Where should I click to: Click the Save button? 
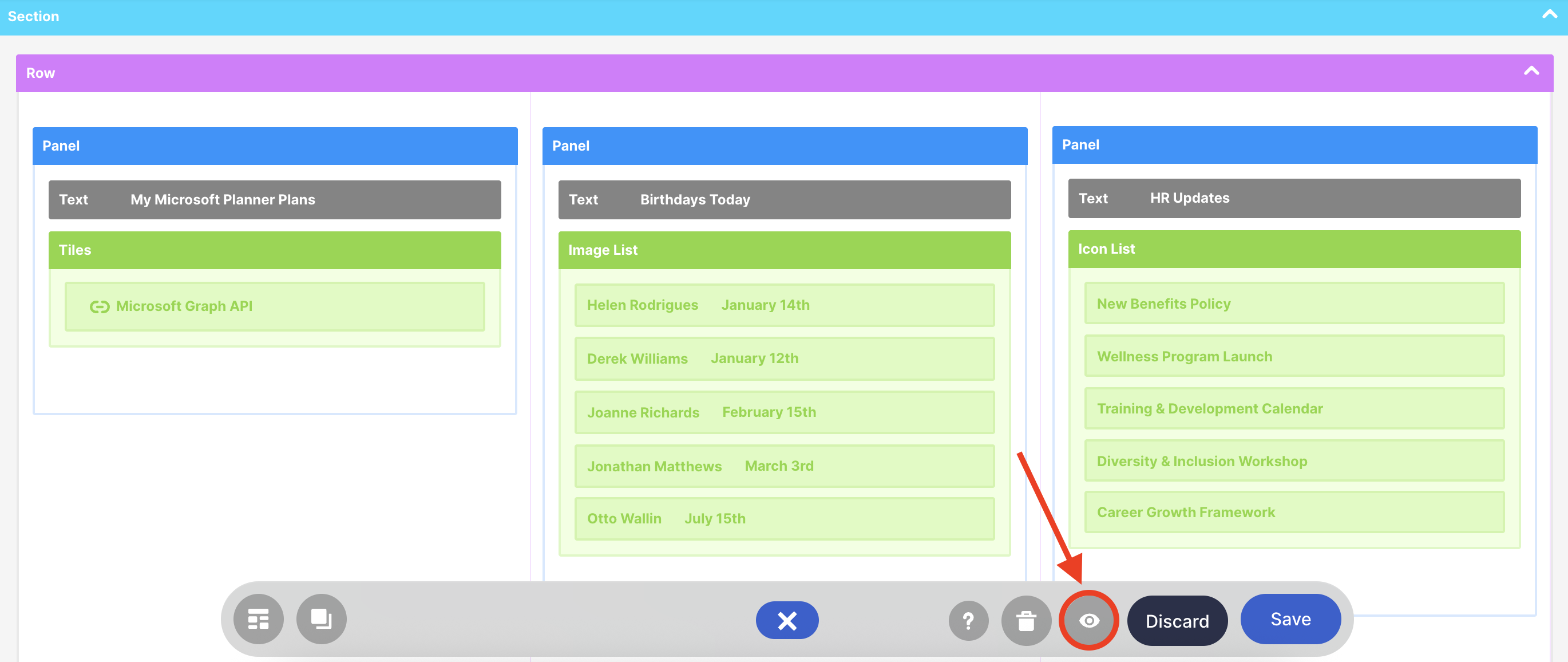click(x=1290, y=618)
